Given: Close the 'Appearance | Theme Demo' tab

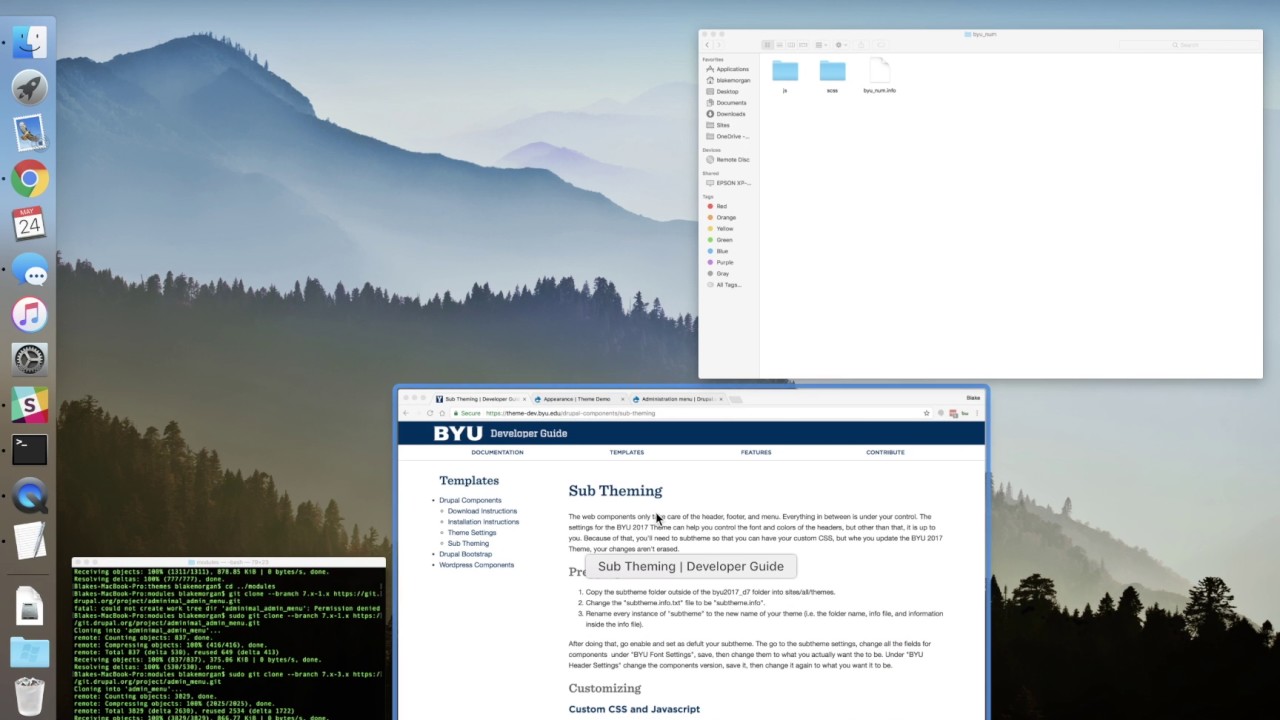Looking at the screenshot, I should [622, 399].
